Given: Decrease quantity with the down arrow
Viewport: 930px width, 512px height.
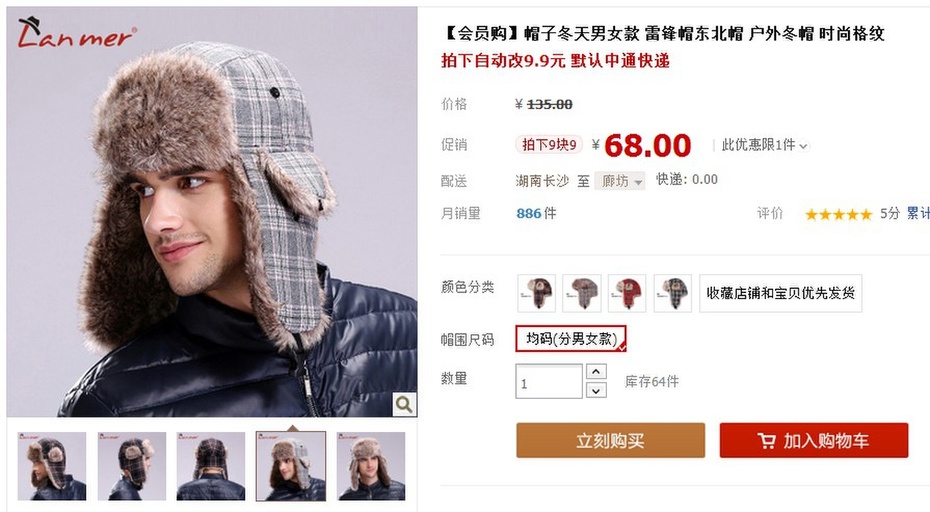Looking at the screenshot, I should (596, 390).
